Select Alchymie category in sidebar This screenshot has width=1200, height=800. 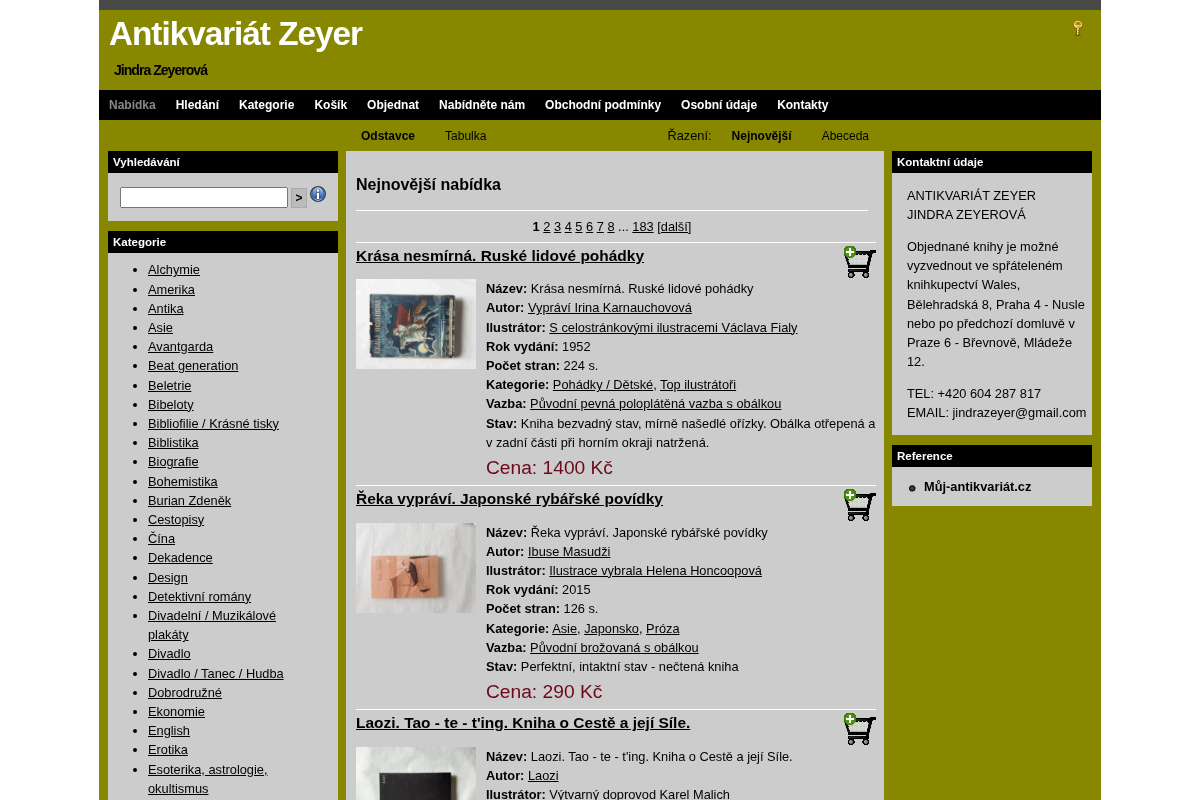tap(174, 270)
